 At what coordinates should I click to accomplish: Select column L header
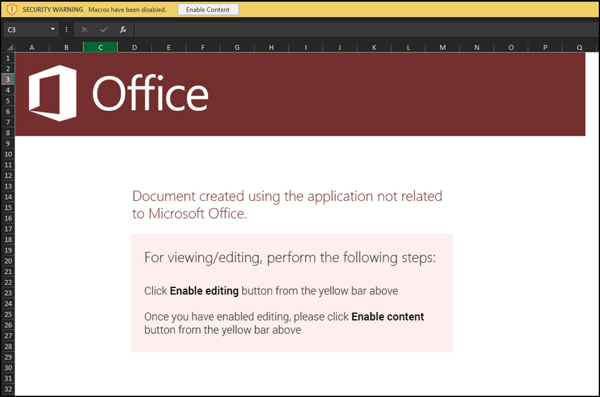[408, 47]
